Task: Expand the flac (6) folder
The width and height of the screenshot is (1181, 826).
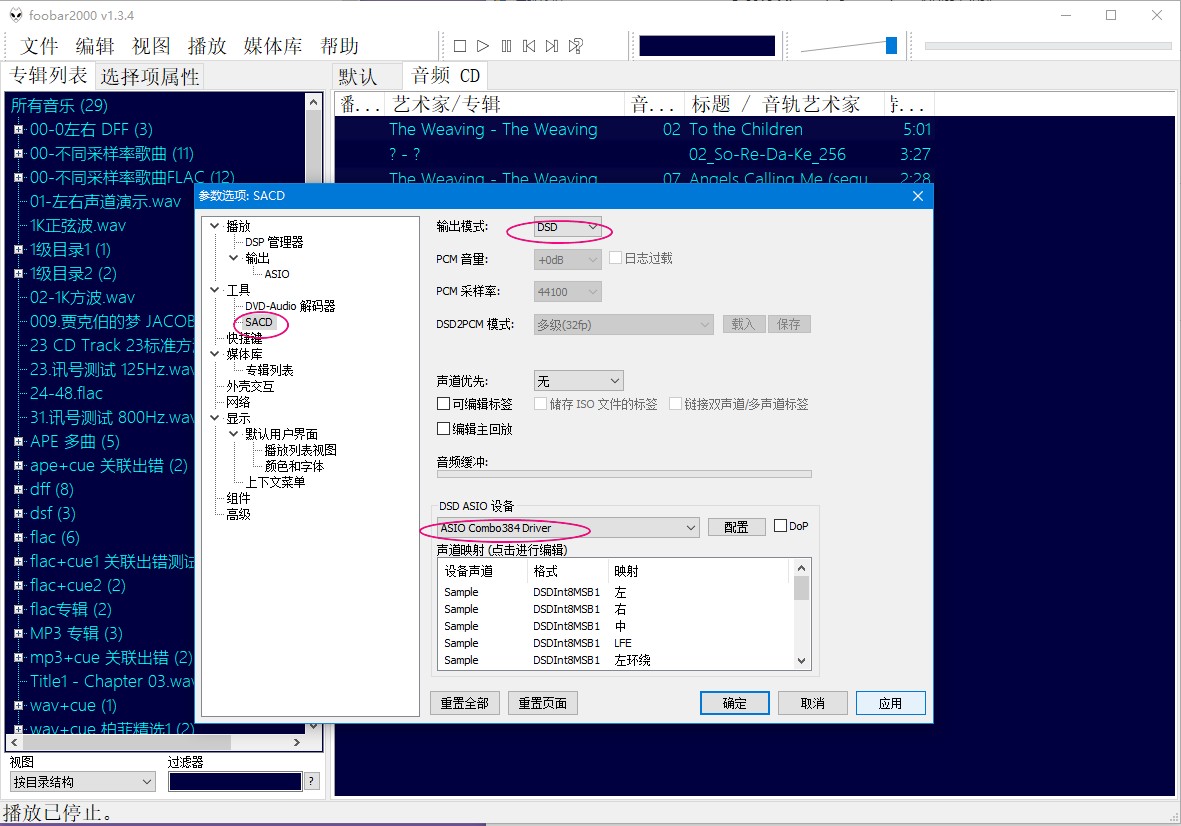Action: tap(18, 538)
